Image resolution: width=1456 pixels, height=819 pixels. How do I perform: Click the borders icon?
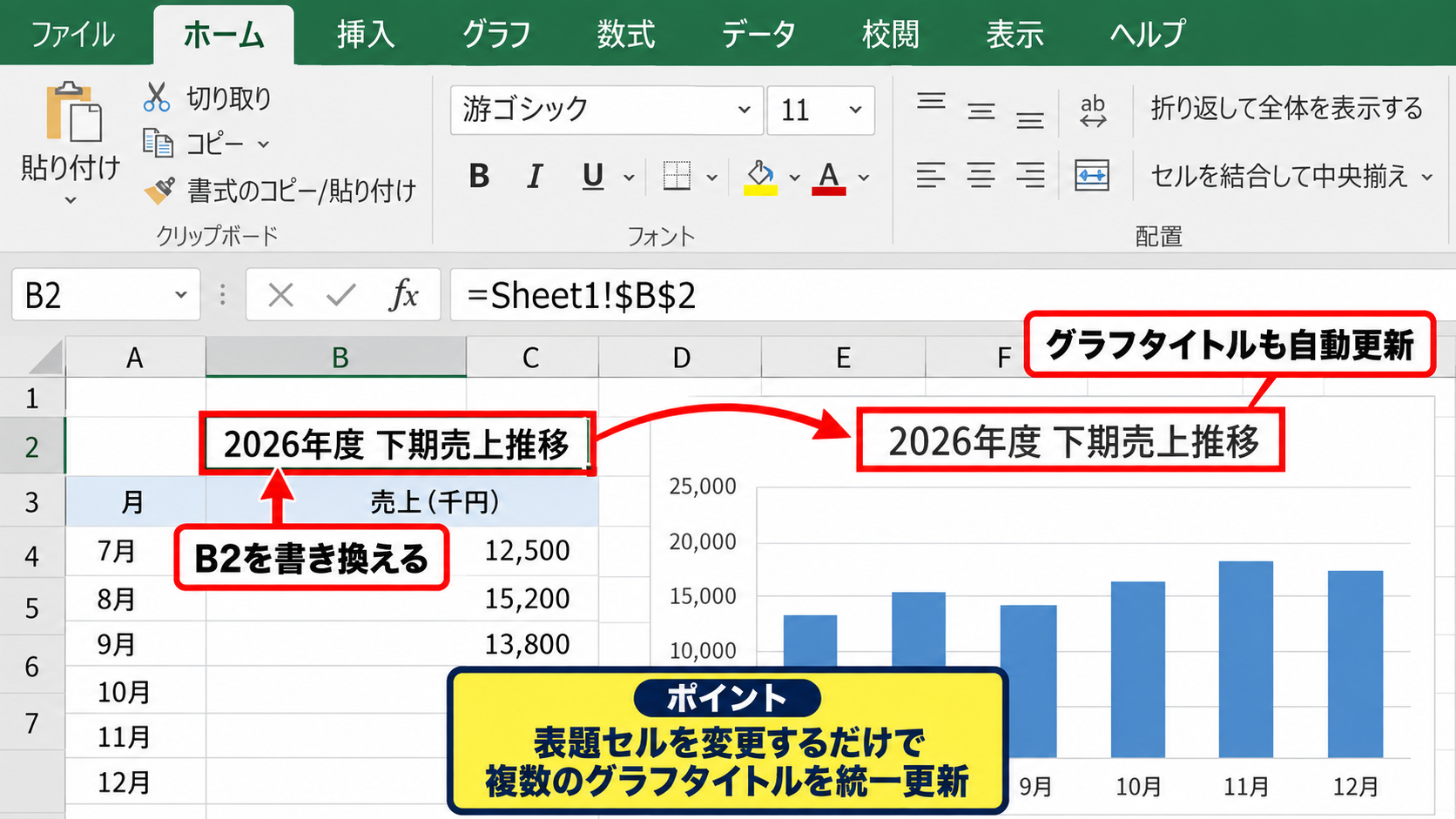[677, 177]
